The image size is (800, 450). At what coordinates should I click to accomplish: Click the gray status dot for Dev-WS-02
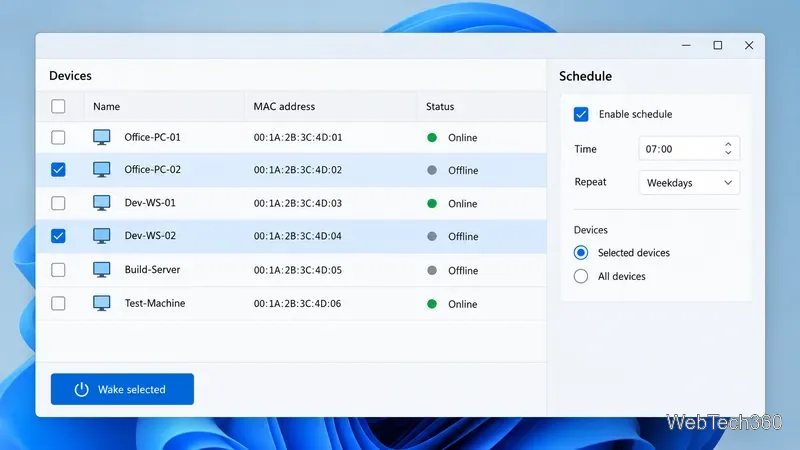point(432,236)
